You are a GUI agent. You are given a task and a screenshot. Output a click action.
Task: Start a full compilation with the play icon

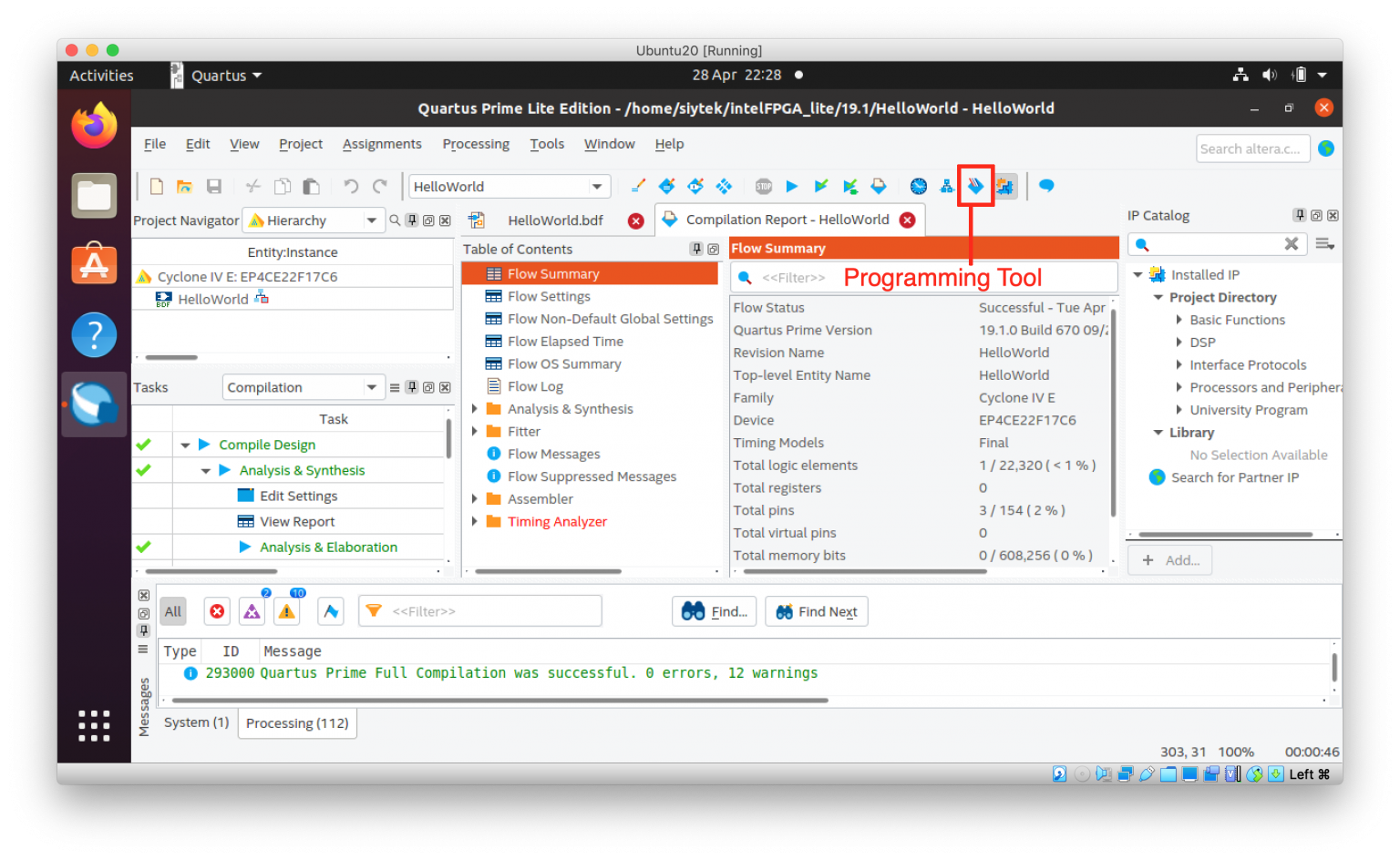791,185
